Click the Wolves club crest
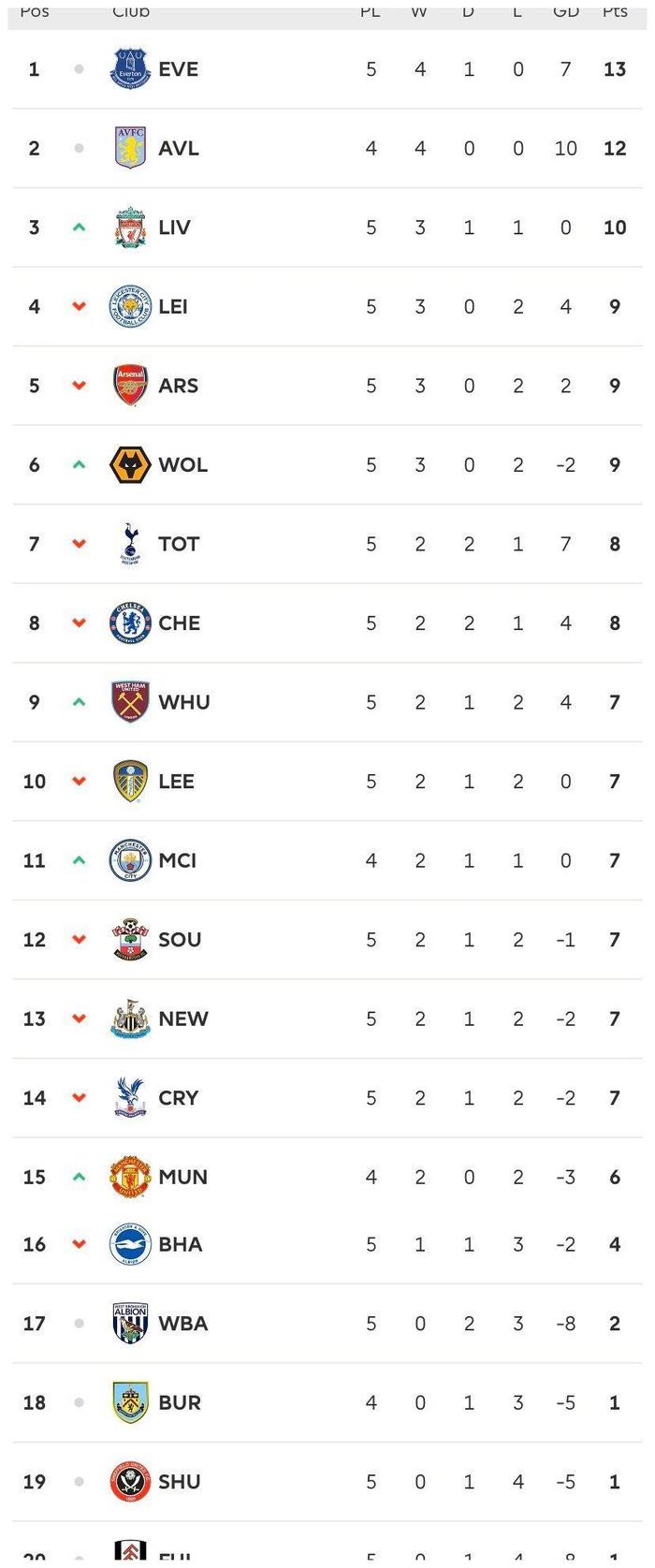The width and height of the screenshot is (655, 1568). (x=130, y=465)
